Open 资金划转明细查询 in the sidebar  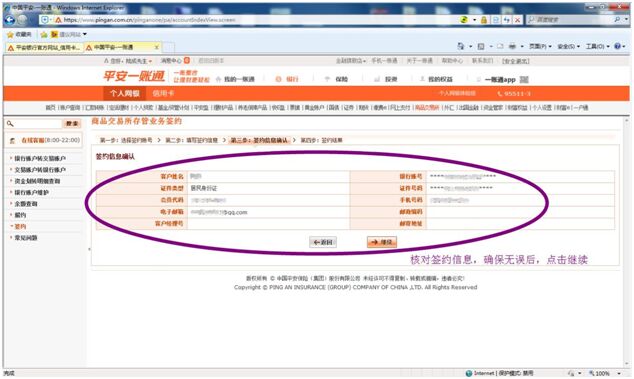37,181
